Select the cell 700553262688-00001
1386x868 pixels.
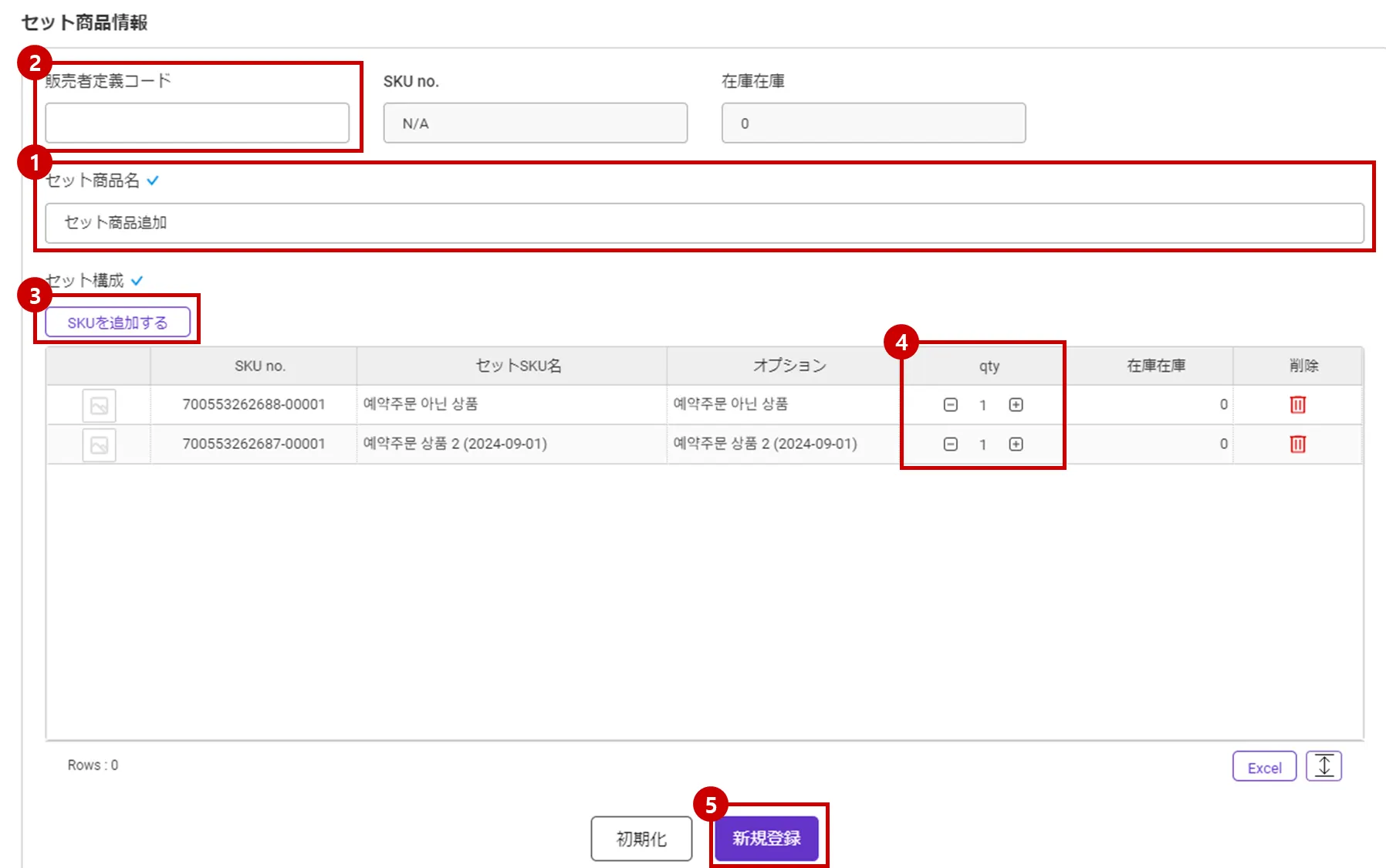click(x=254, y=404)
